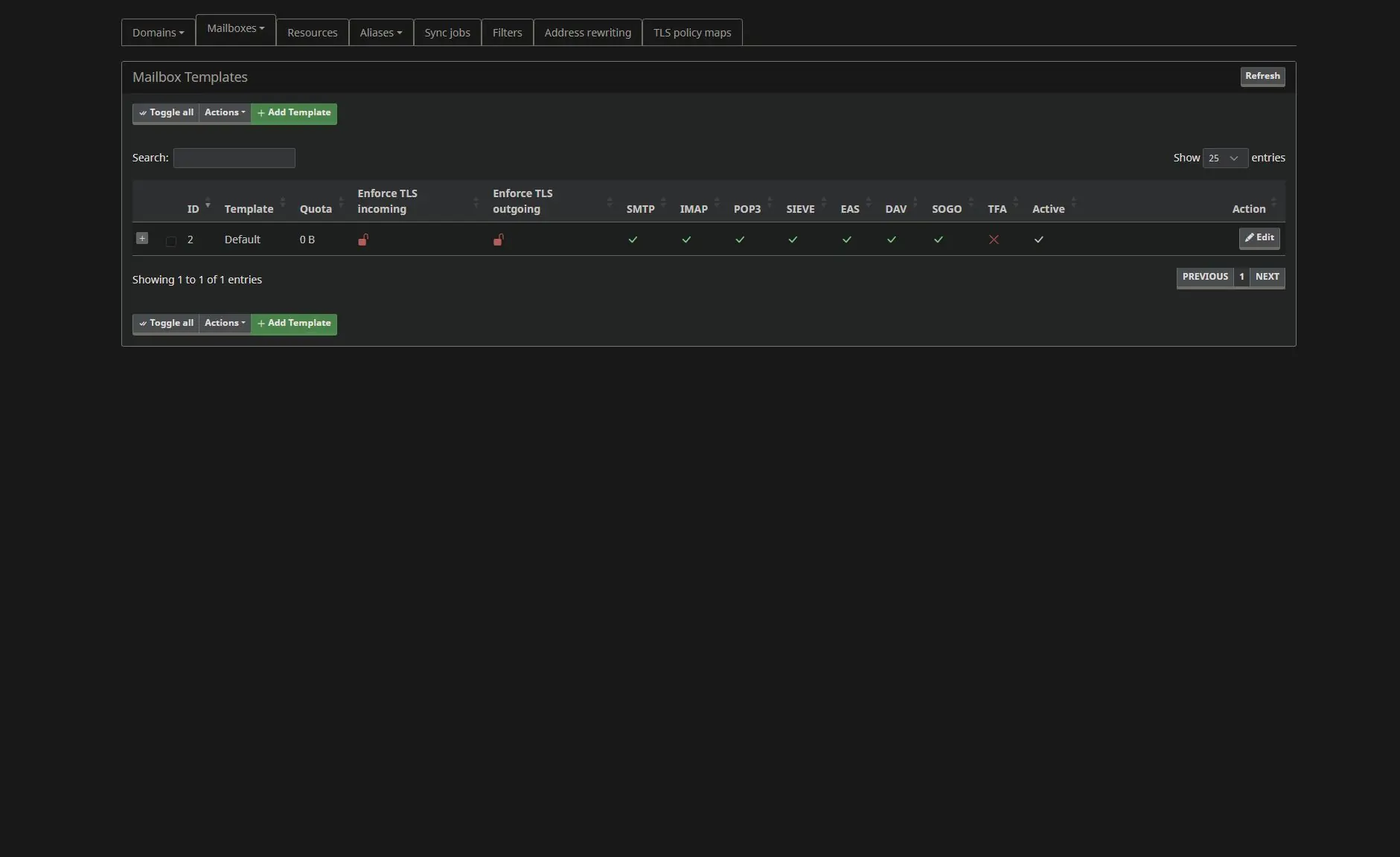Open the bottom Actions dropdown
This screenshot has width=1400, height=857.
225,324
